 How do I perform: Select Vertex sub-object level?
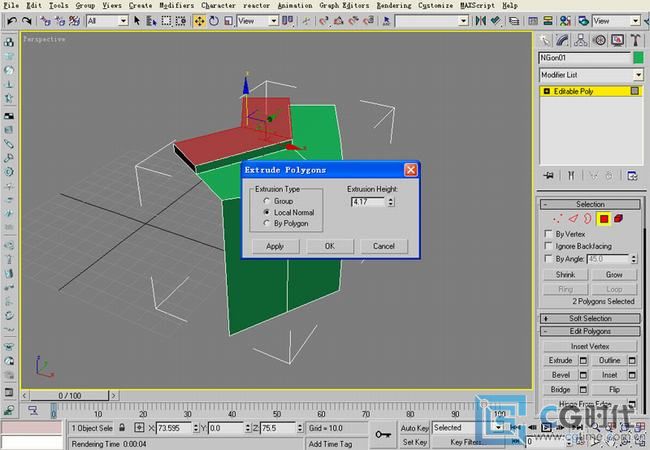[558, 218]
